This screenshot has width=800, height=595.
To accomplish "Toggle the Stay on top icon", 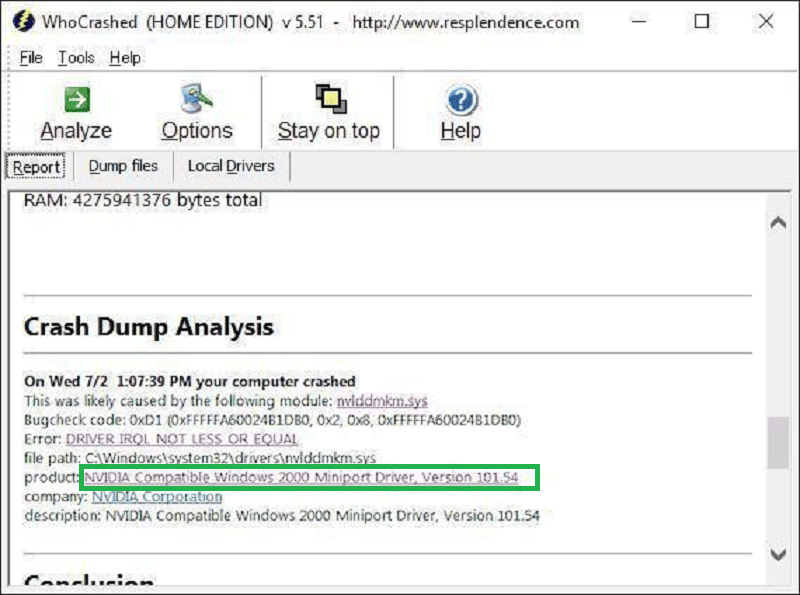I will pyautogui.click(x=329, y=100).
